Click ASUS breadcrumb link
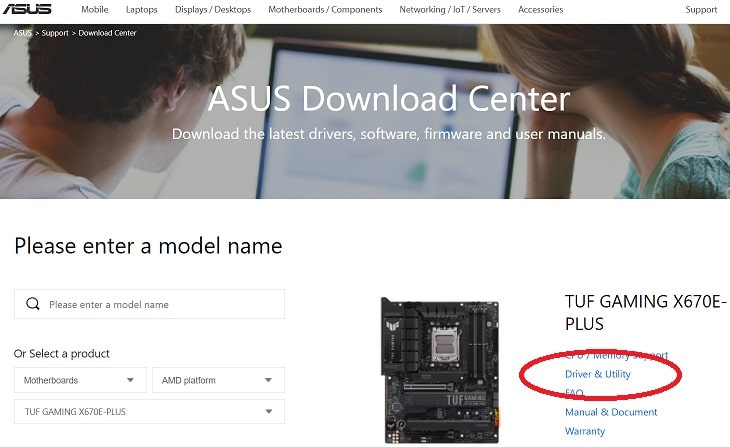 (22, 33)
